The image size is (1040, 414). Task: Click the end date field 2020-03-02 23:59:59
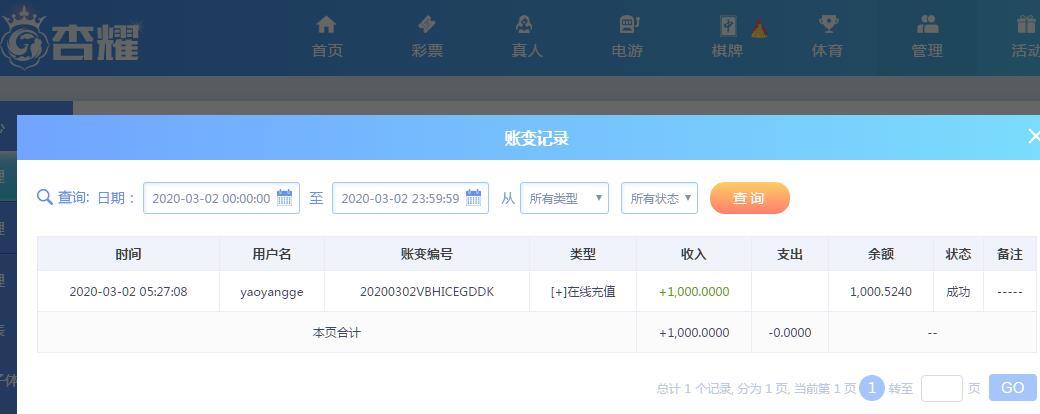click(x=411, y=198)
